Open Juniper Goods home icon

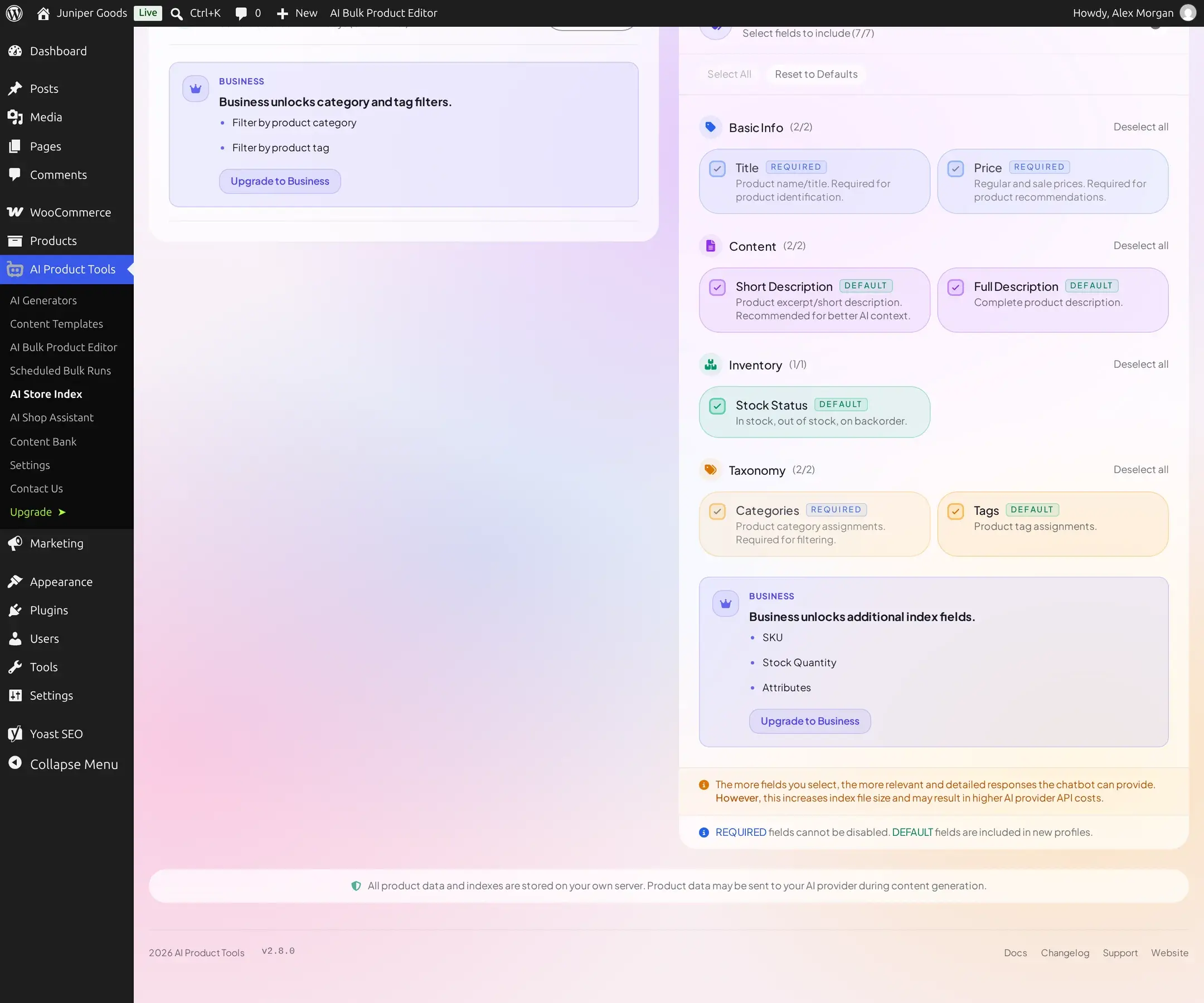43,13
